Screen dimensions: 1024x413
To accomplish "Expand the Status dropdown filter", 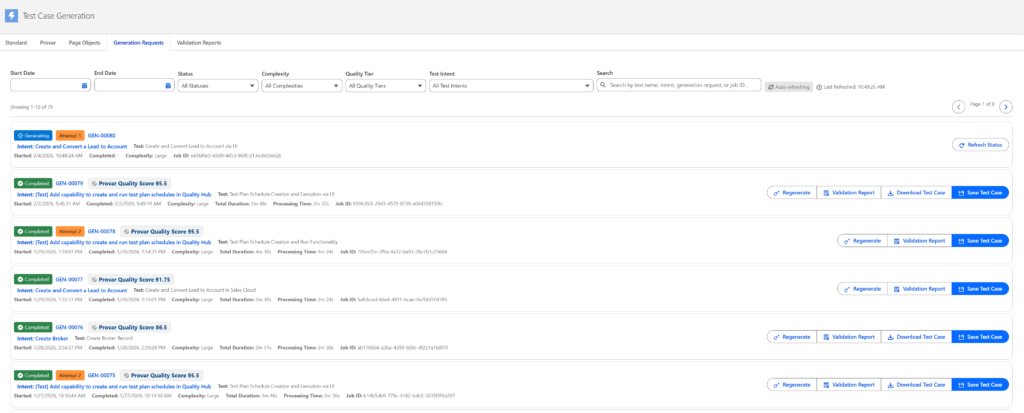I will [217, 86].
